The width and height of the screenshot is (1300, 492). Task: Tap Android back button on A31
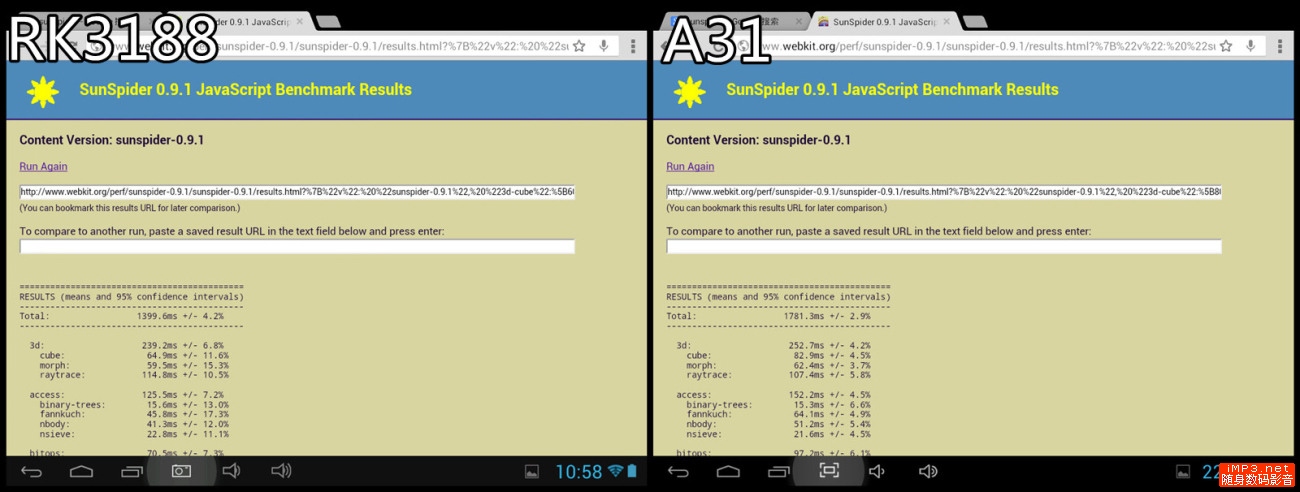click(678, 471)
